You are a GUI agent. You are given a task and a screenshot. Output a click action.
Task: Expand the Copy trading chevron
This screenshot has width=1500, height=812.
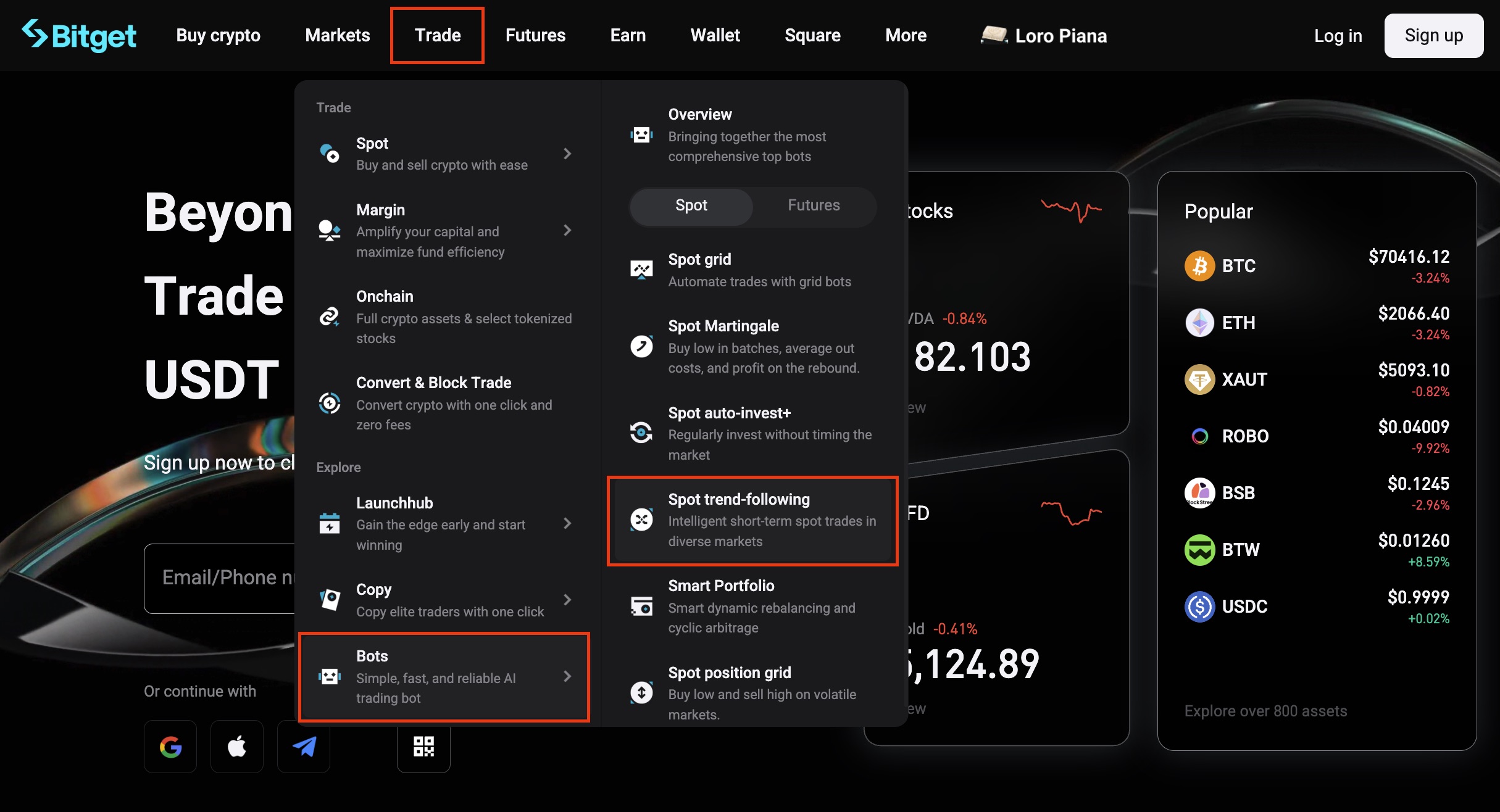[567, 599]
